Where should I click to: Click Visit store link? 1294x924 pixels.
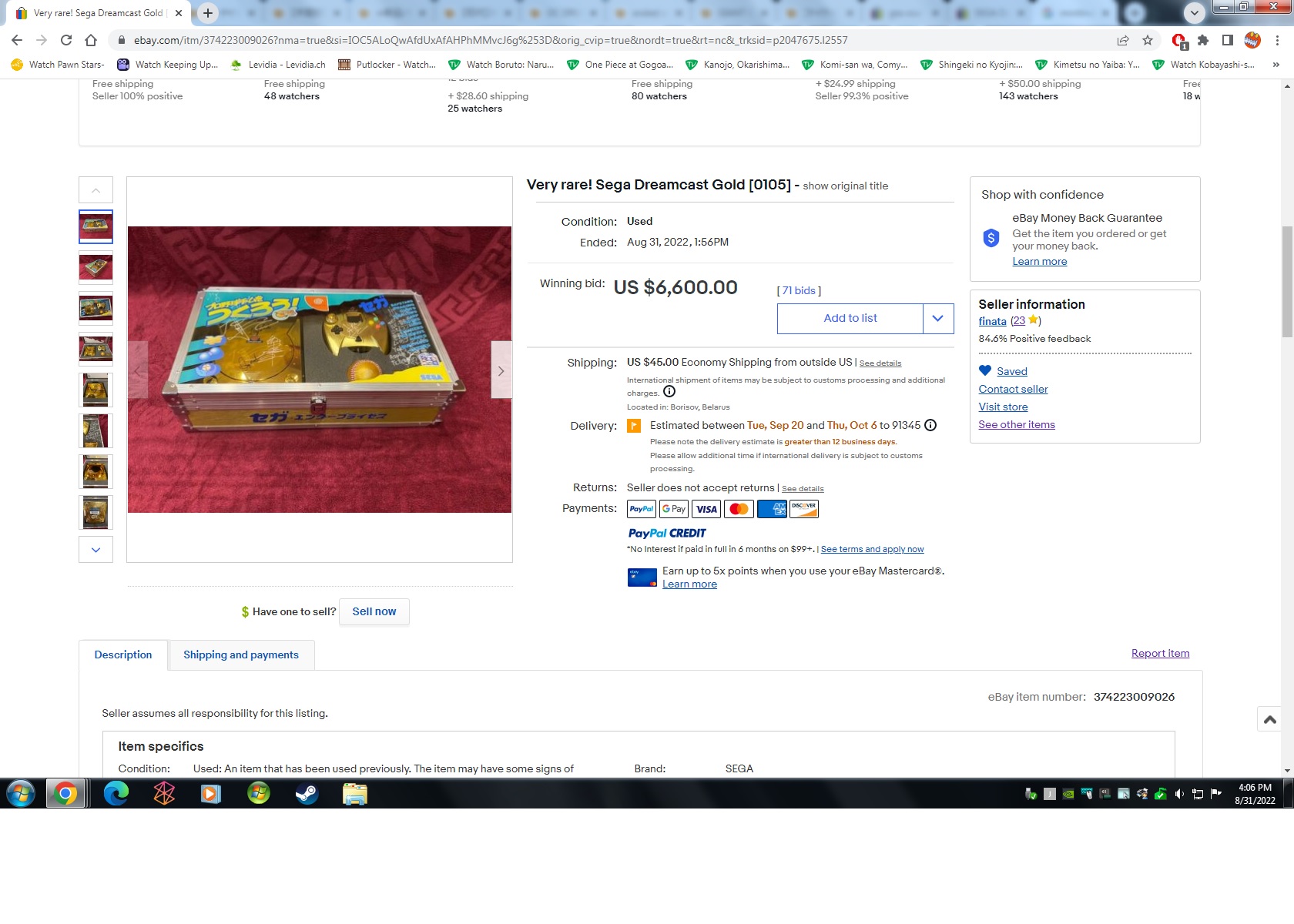click(x=1003, y=407)
